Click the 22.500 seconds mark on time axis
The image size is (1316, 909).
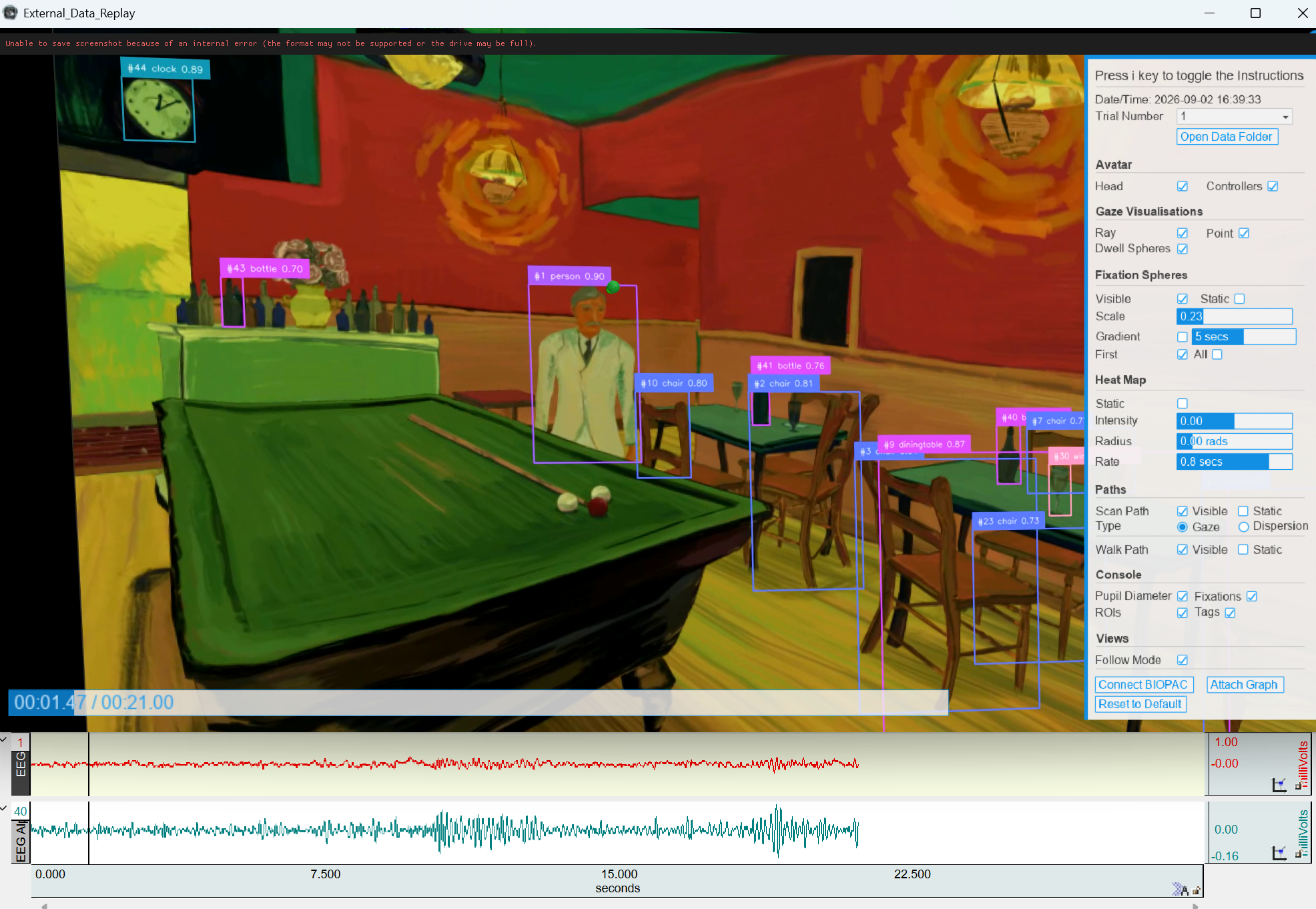912,874
